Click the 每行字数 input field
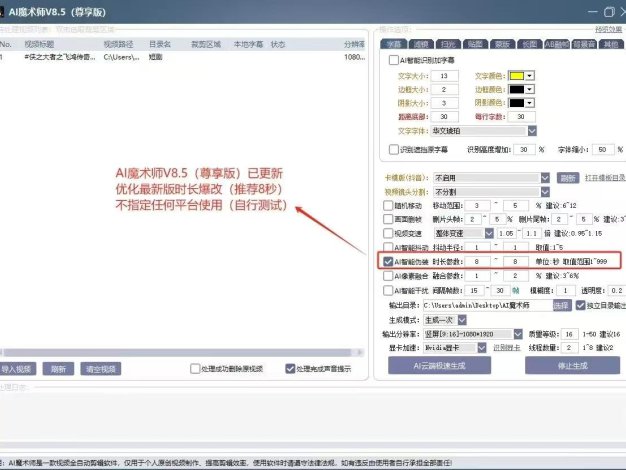626x470 pixels. point(521,117)
